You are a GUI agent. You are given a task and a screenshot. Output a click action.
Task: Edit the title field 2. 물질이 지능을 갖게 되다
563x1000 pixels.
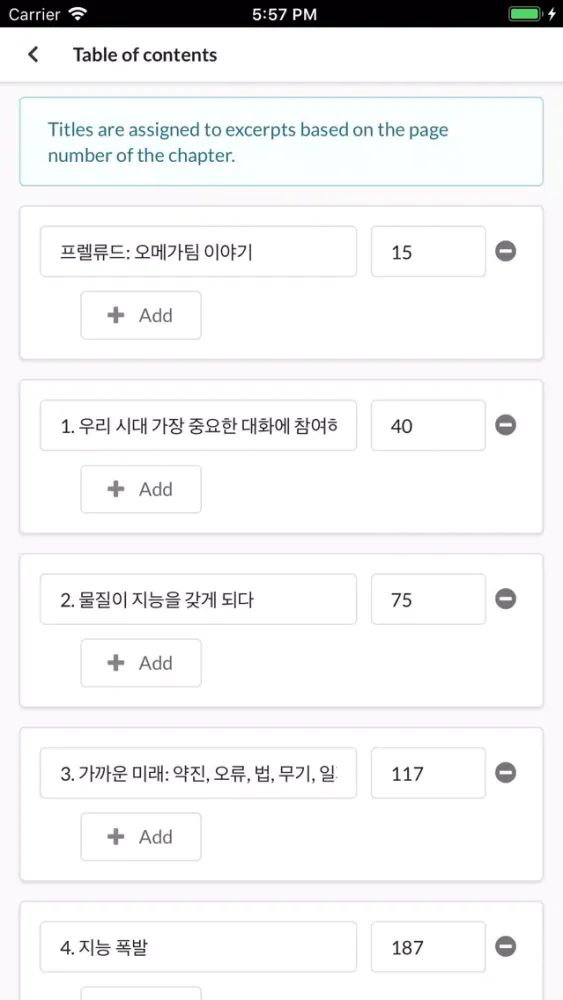(x=198, y=599)
